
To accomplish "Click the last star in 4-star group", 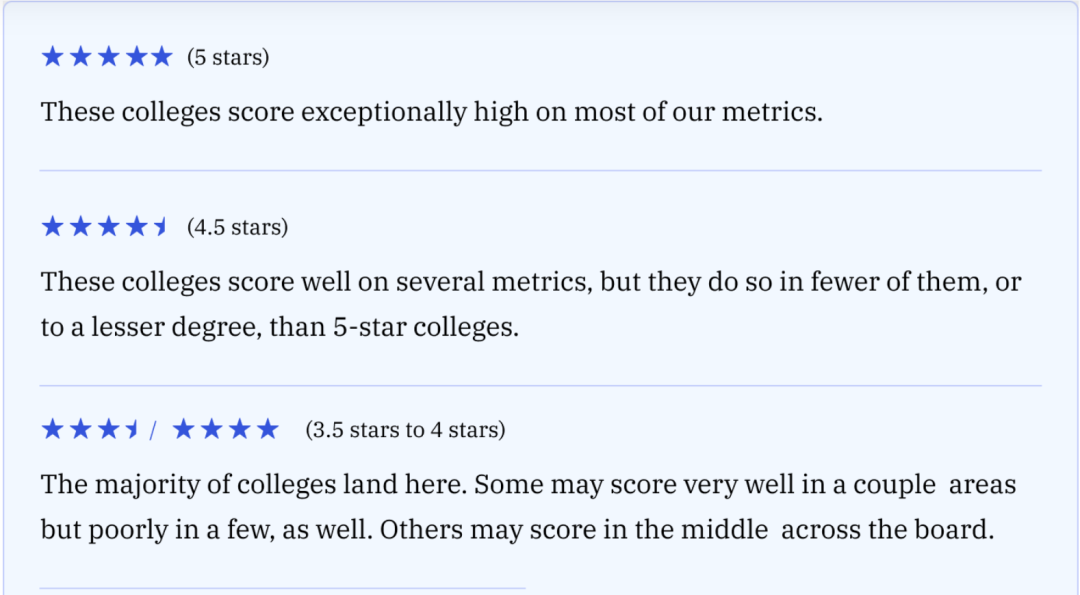I will pyautogui.click(x=267, y=429).
